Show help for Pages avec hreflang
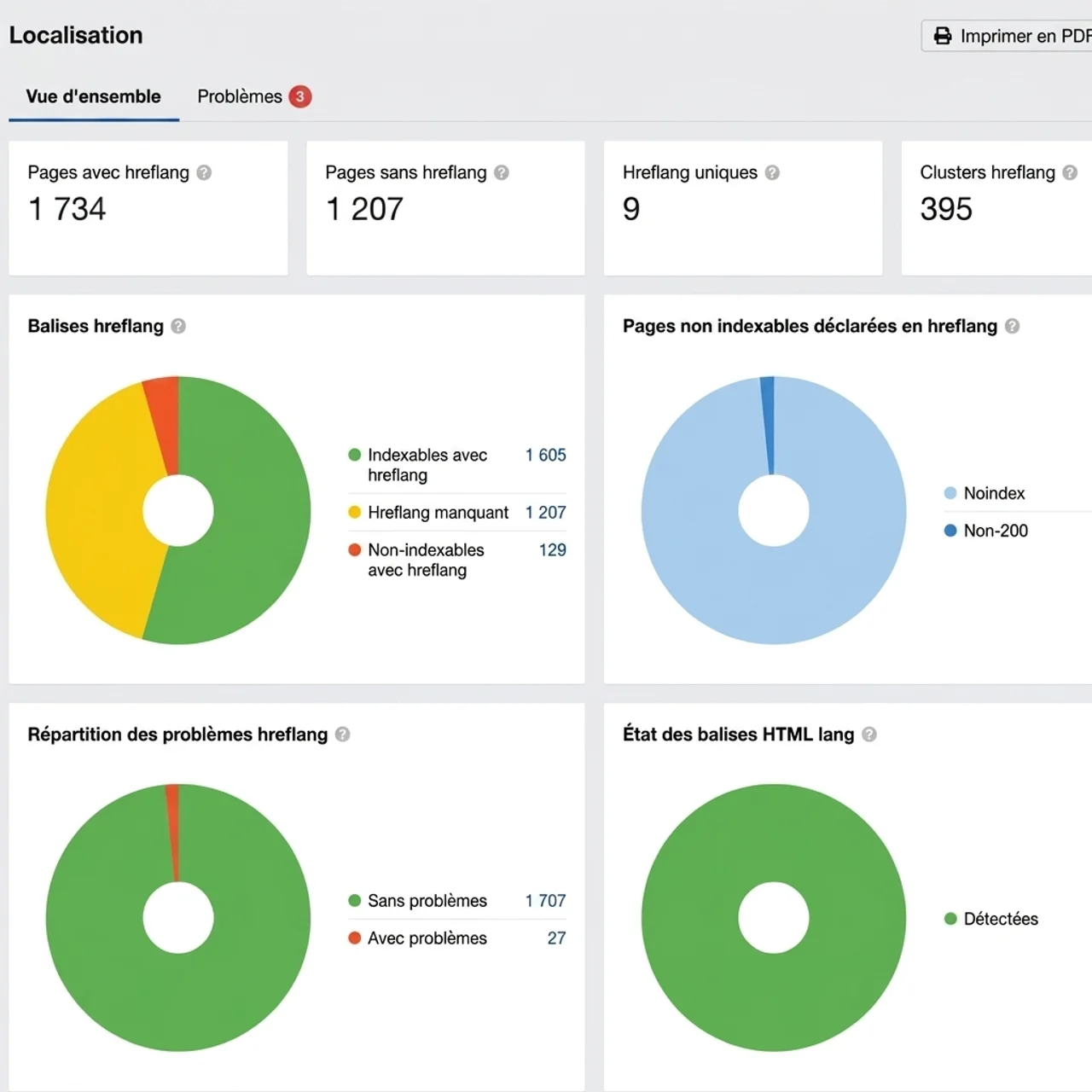The width and height of the screenshot is (1092, 1092). coord(204,172)
